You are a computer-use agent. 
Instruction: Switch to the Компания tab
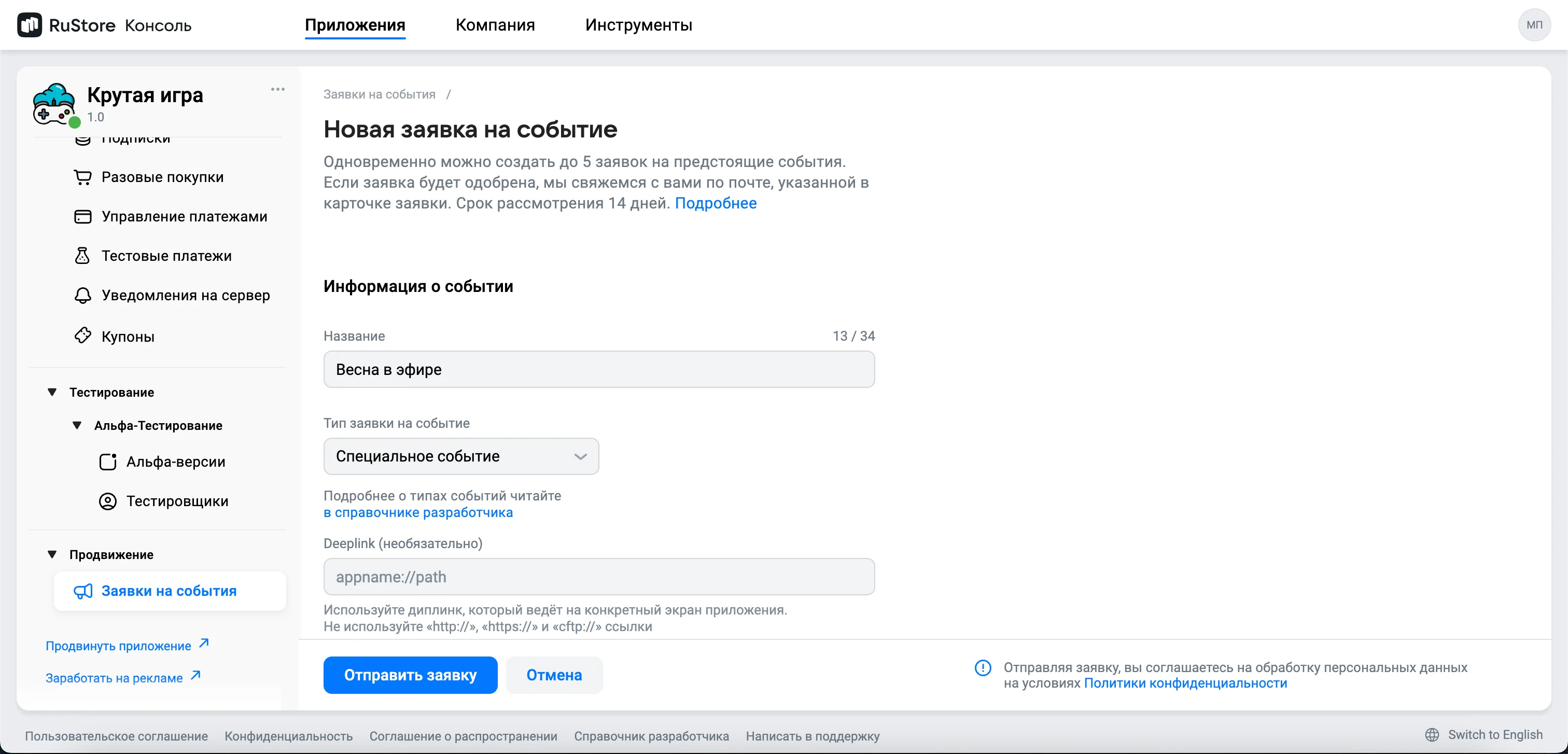495,25
